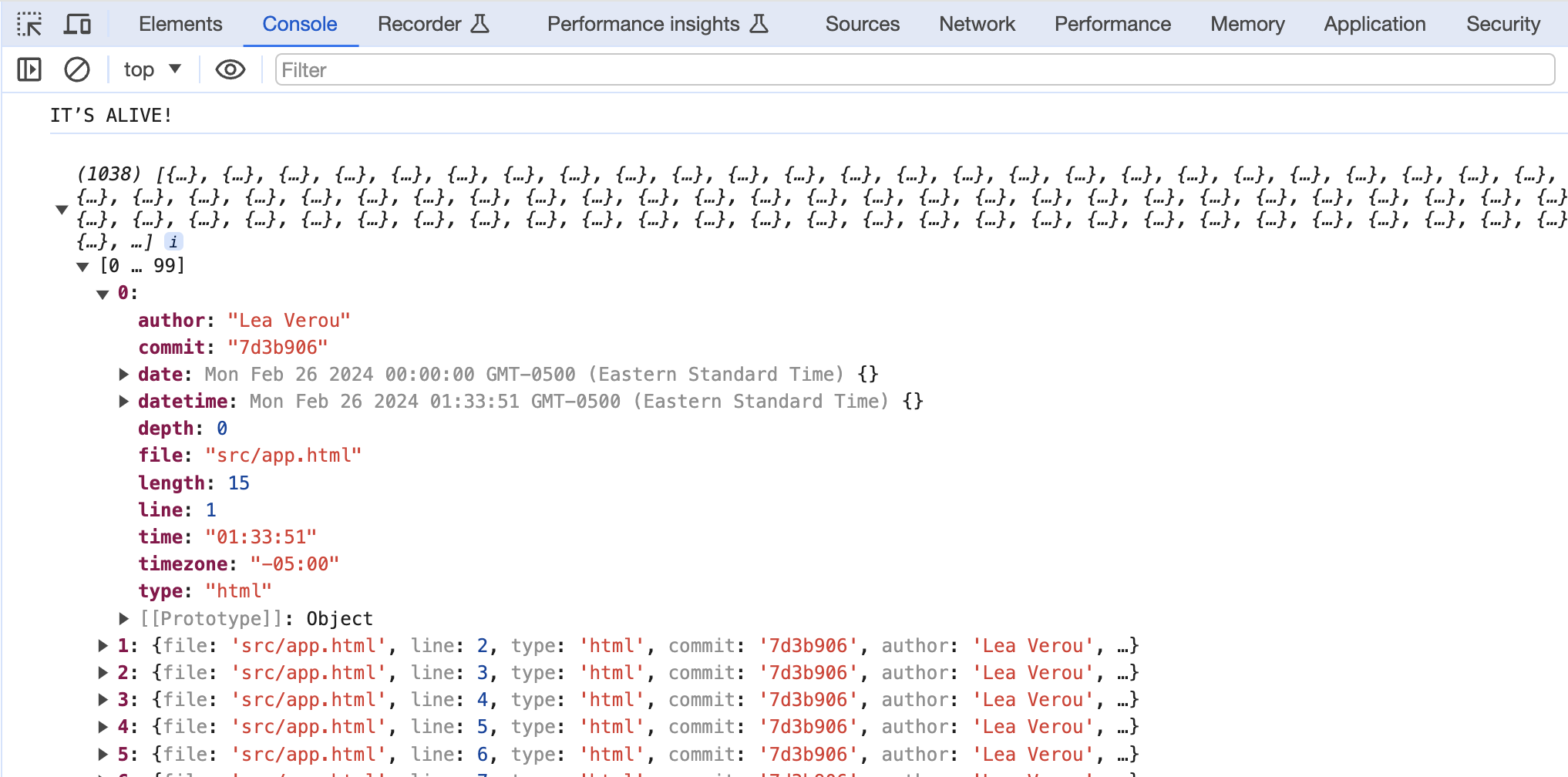This screenshot has width=1568, height=777.
Task: Click the info icon after the array output
Action: (x=173, y=241)
